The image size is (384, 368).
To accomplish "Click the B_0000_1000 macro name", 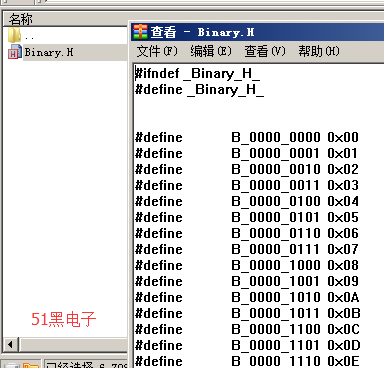I will point(276,266).
